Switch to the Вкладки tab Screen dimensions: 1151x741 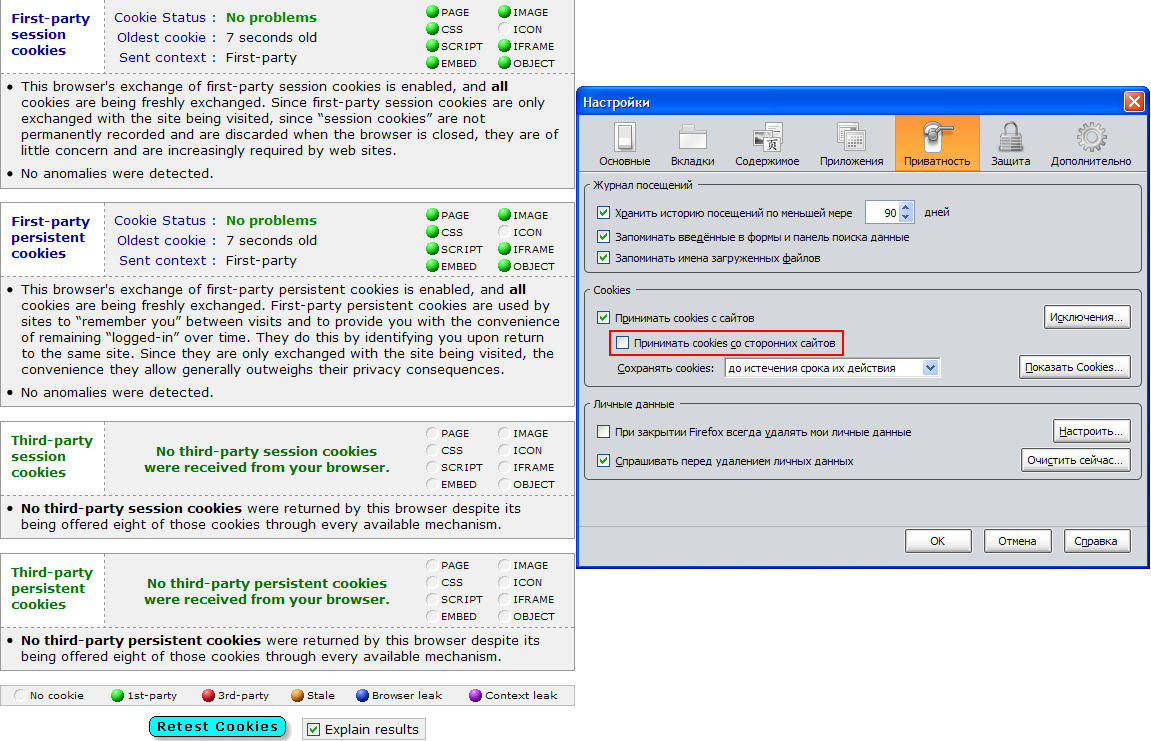(692, 145)
